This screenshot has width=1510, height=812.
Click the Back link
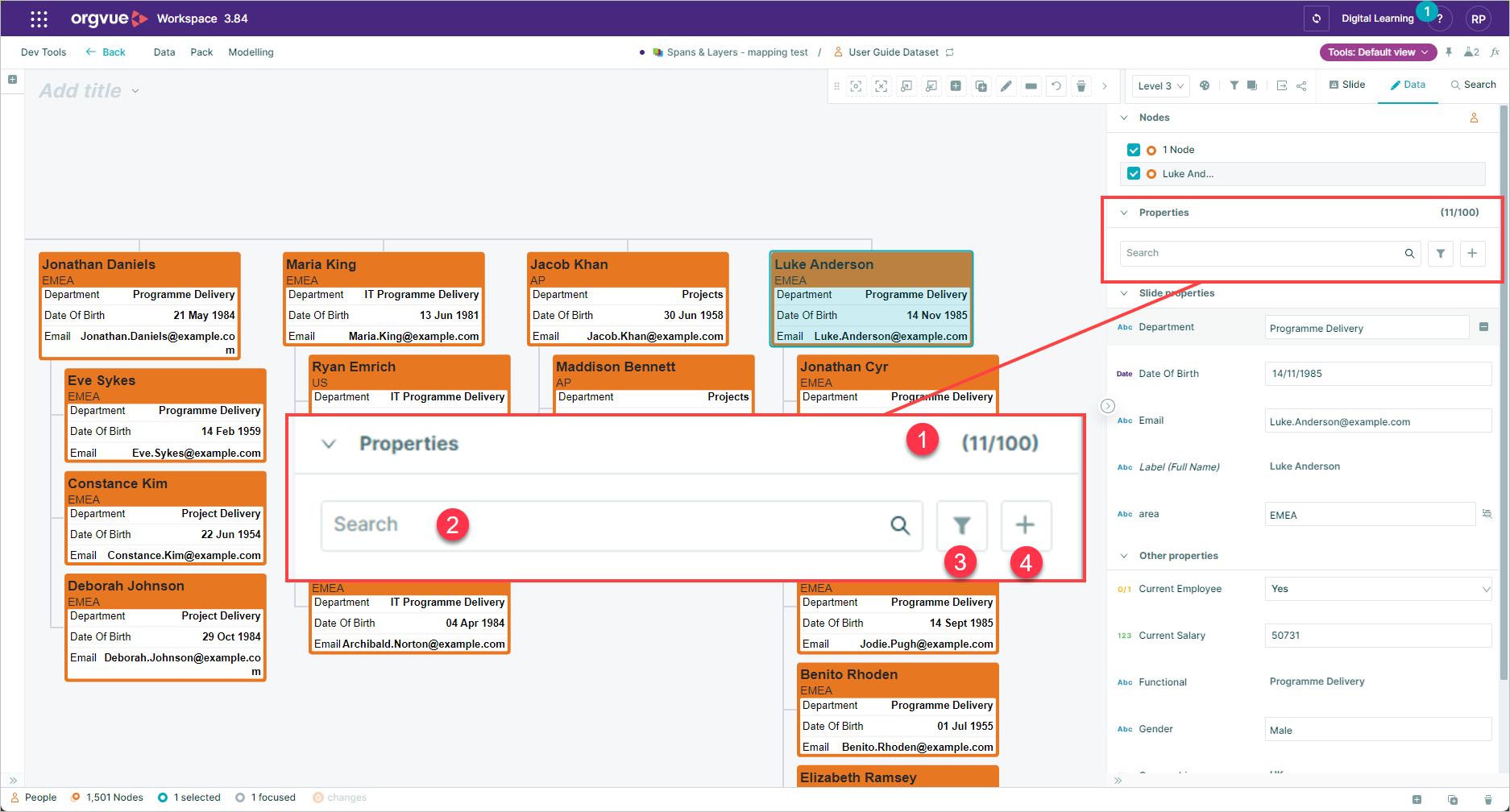tap(106, 52)
